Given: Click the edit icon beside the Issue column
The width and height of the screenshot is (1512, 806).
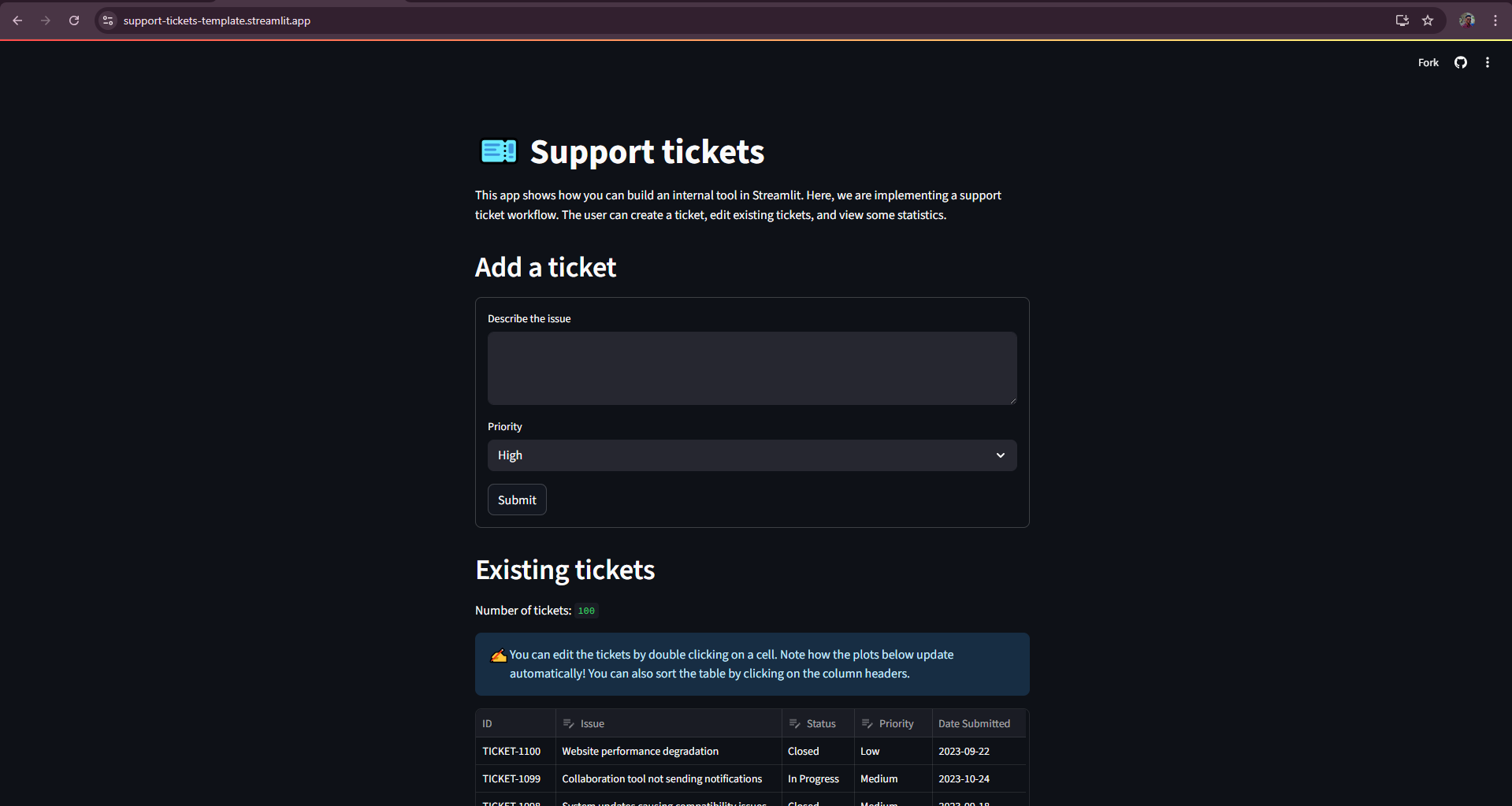Looking at the screenshot, I should coord(567,722).
